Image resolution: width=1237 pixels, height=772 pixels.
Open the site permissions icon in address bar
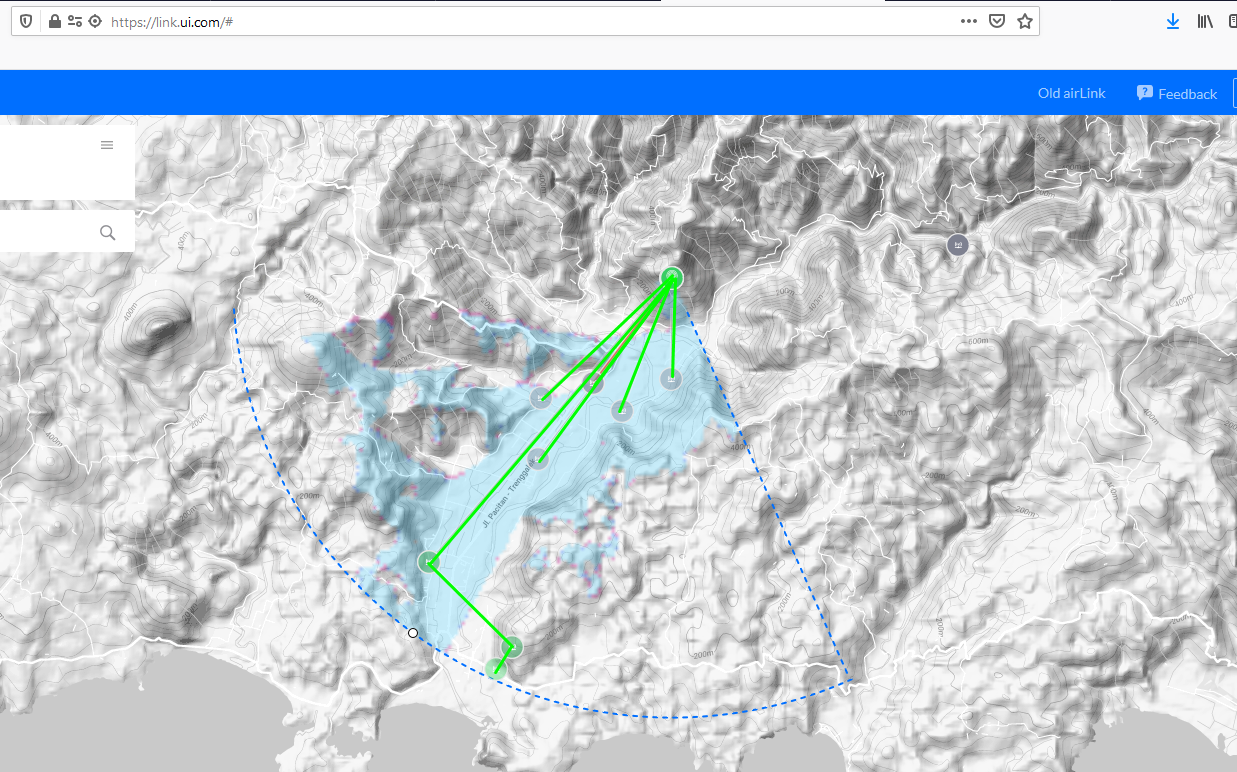[74, 21]
